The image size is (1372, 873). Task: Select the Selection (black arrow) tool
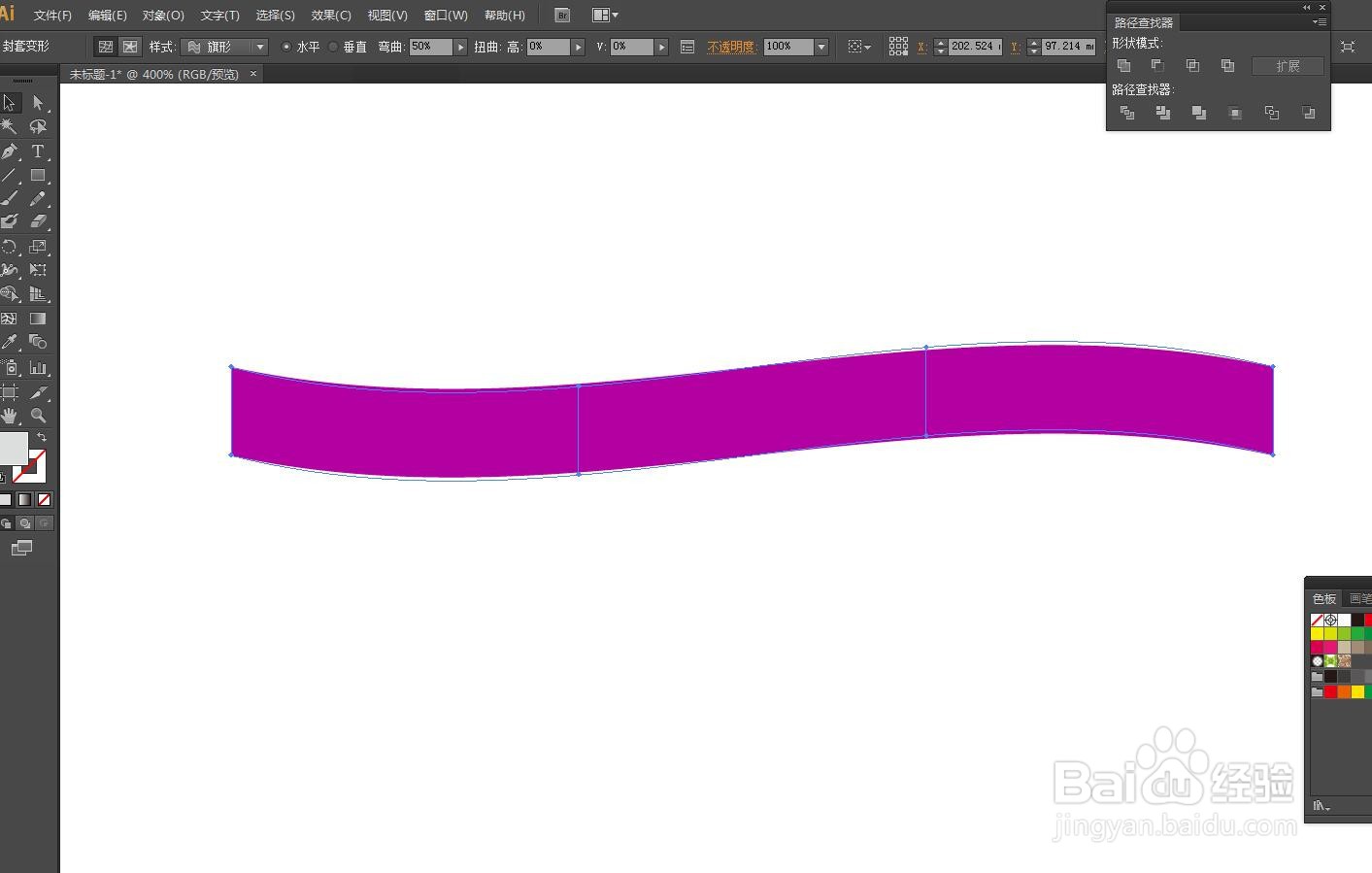tap(10, 102)
